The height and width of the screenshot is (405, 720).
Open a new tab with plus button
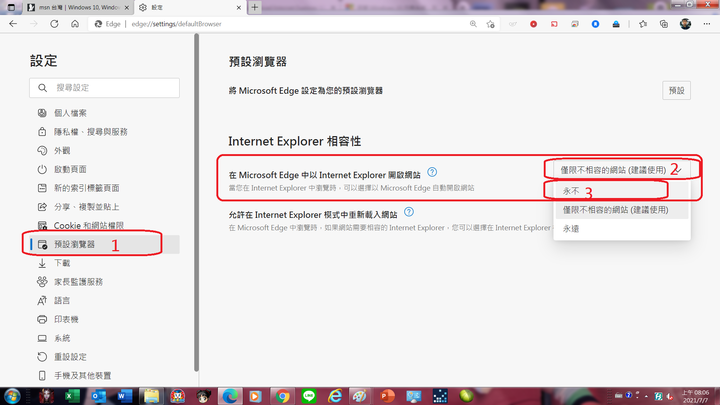254,7
